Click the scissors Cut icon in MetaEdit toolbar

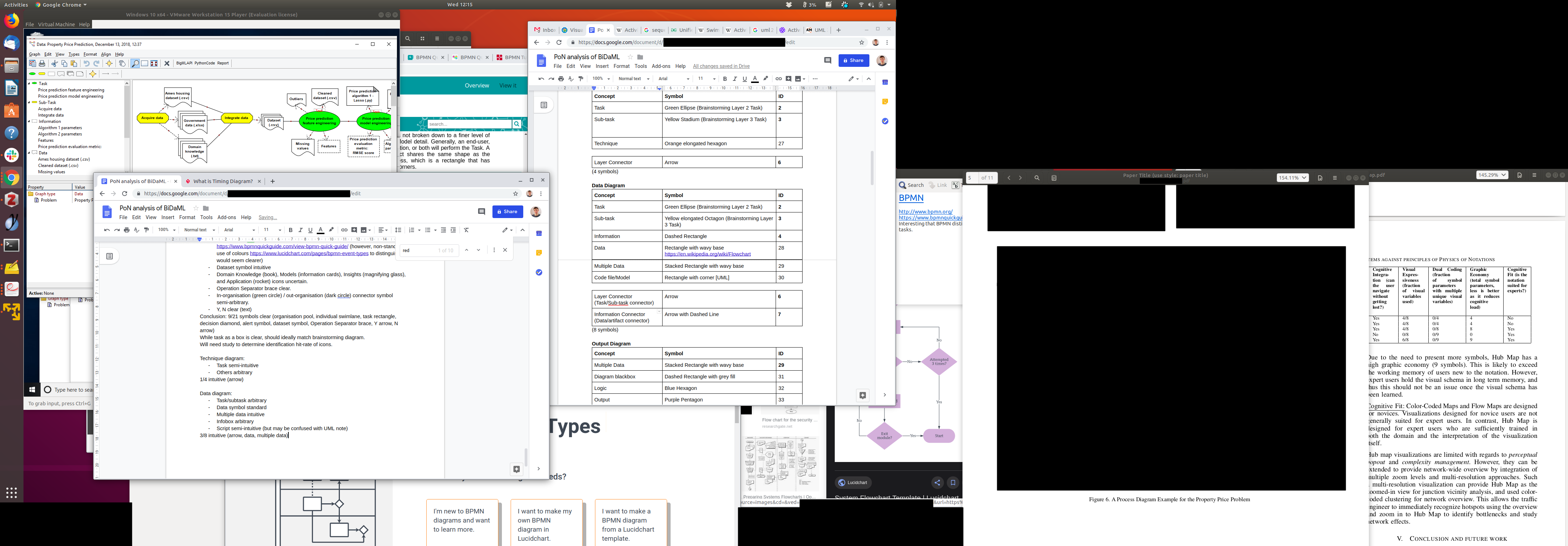(55, 63)
